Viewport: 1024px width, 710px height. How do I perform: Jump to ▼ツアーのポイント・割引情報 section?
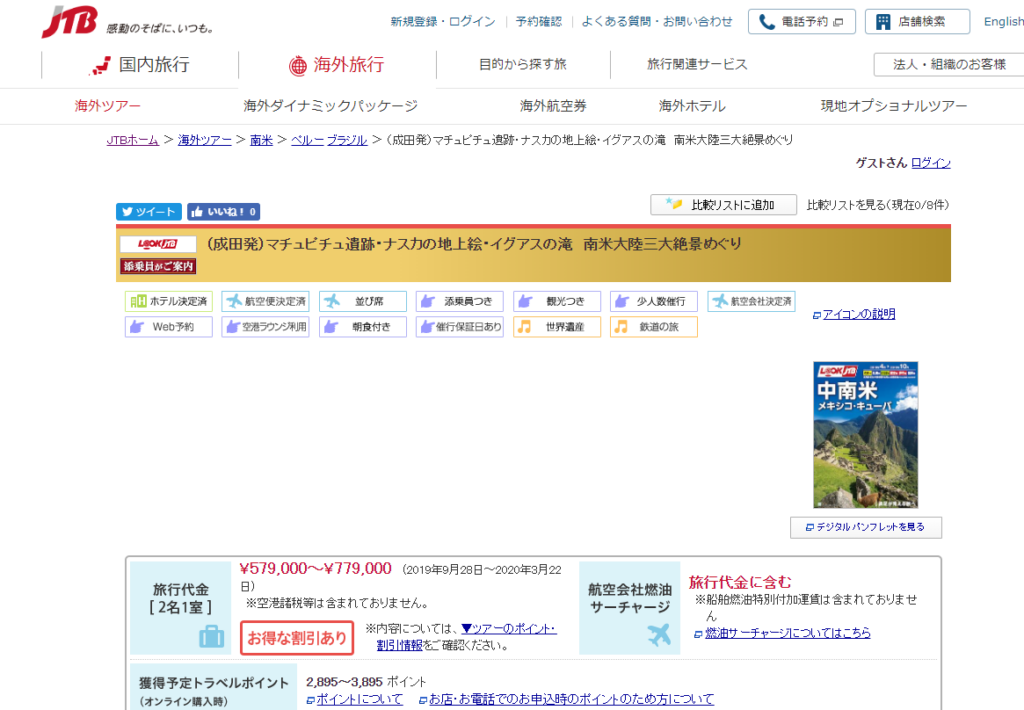pos(508,629)
